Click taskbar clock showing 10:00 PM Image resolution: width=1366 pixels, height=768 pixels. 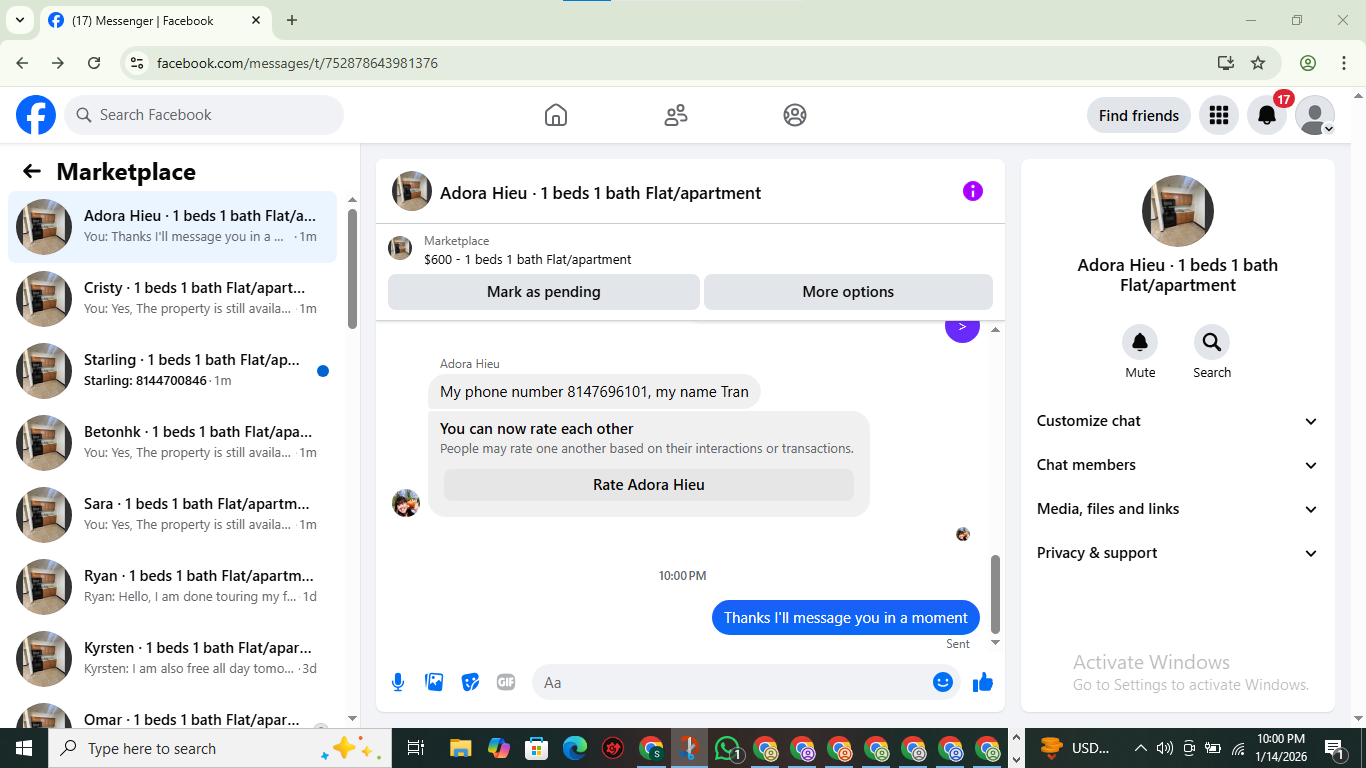click(x=1281, y=748)
